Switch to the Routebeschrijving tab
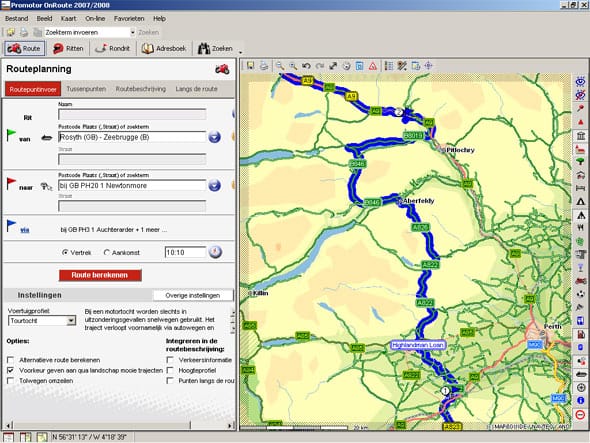590x443 pixels. click(x=141, y=89)
